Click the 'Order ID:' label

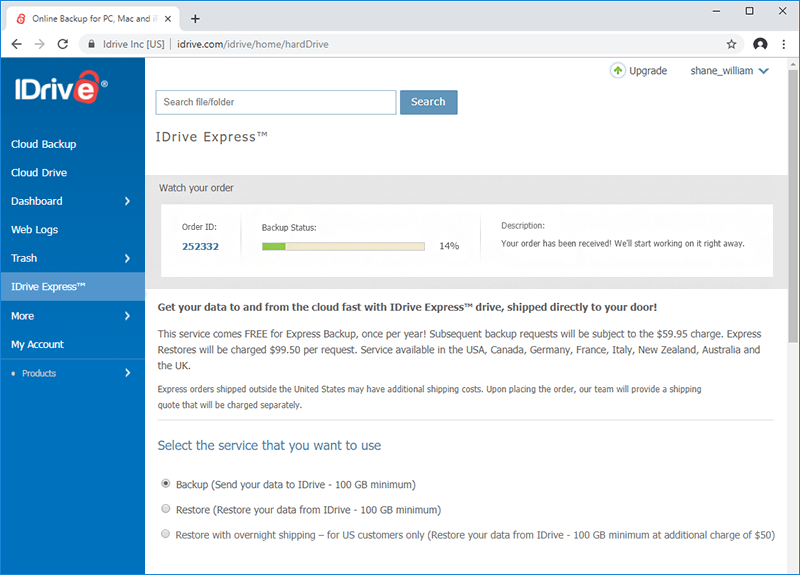click(x=199, y=227)
